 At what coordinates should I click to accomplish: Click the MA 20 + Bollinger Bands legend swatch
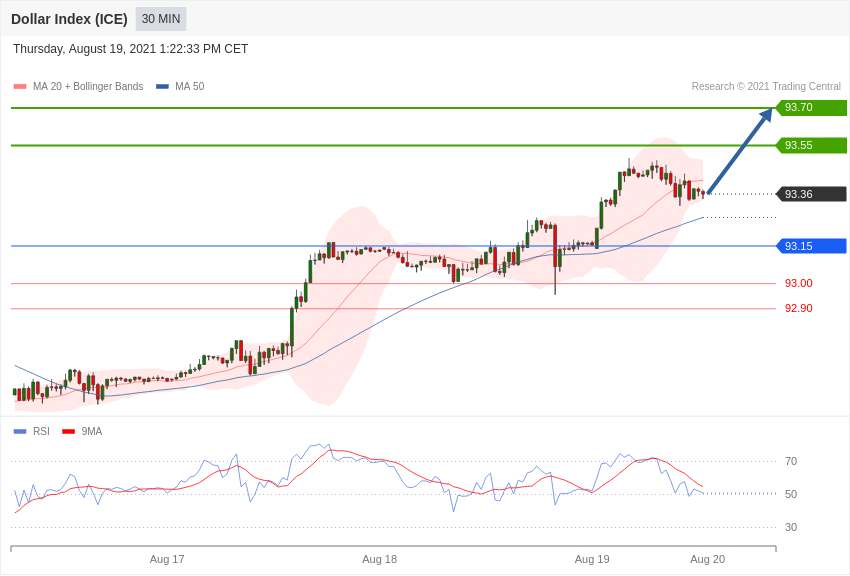point(20,87)
